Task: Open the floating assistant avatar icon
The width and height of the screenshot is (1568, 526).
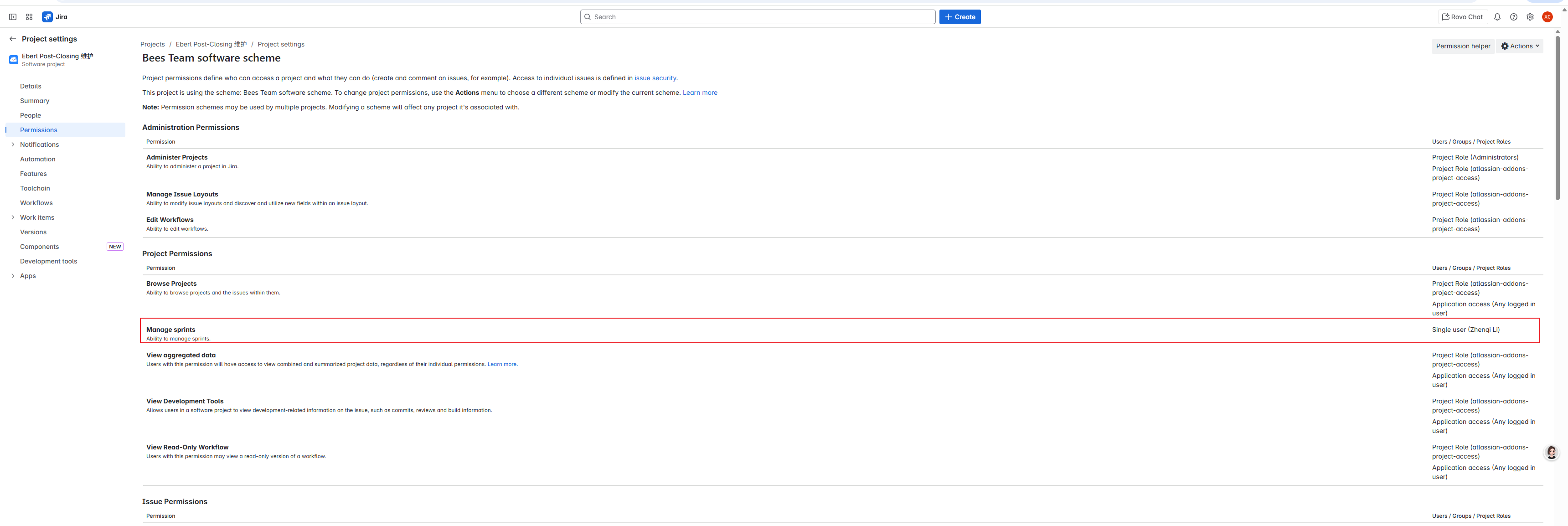Action: pyautogui.click(x=1552, y=452)
